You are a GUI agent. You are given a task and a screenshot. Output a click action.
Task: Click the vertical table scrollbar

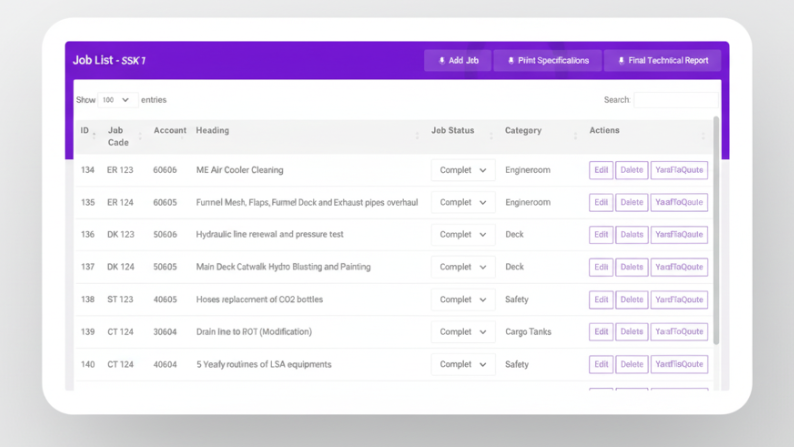pyautogui.click(x=715, y=230)
